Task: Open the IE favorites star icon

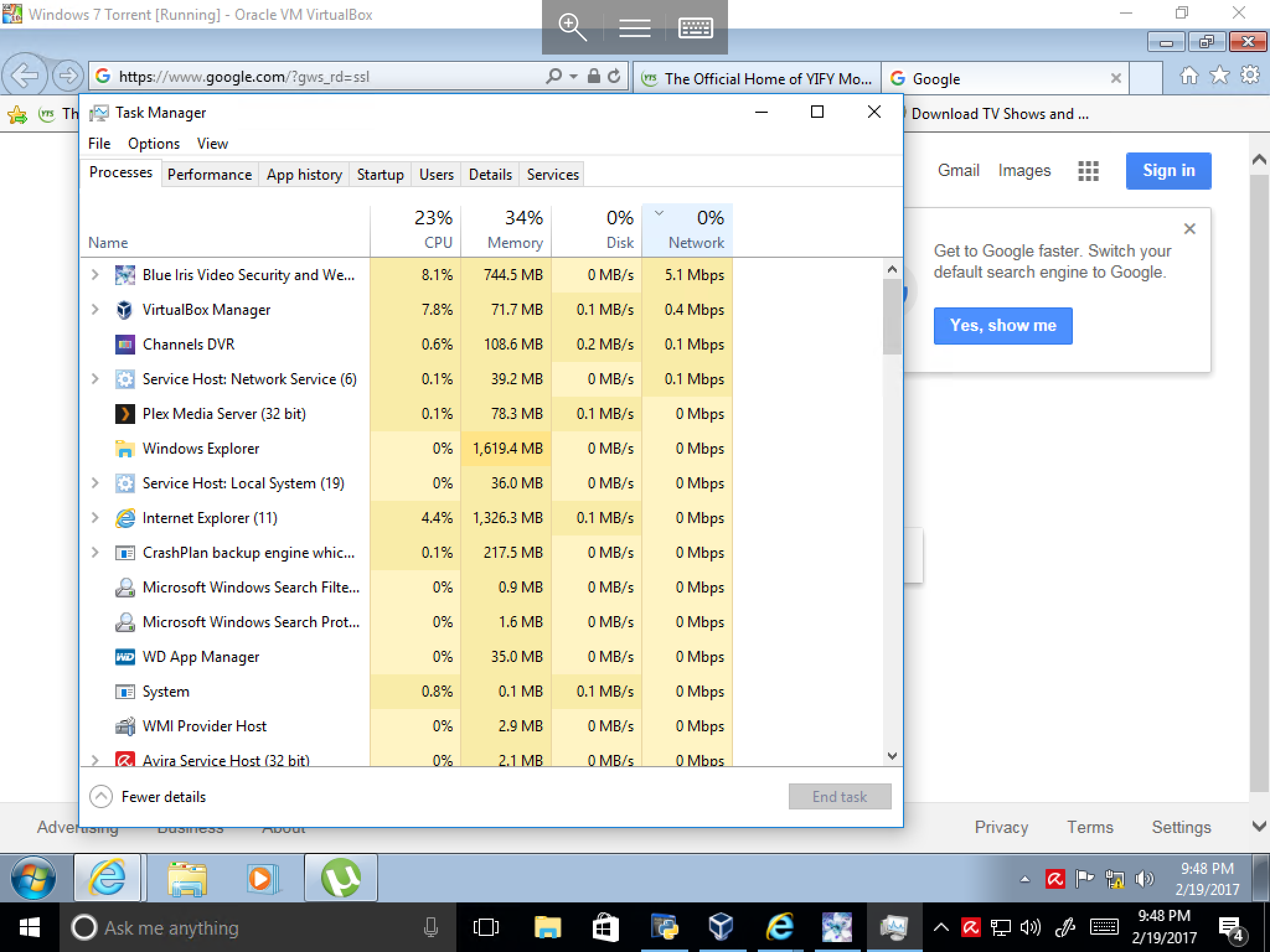Action: tap(1219, 76)
